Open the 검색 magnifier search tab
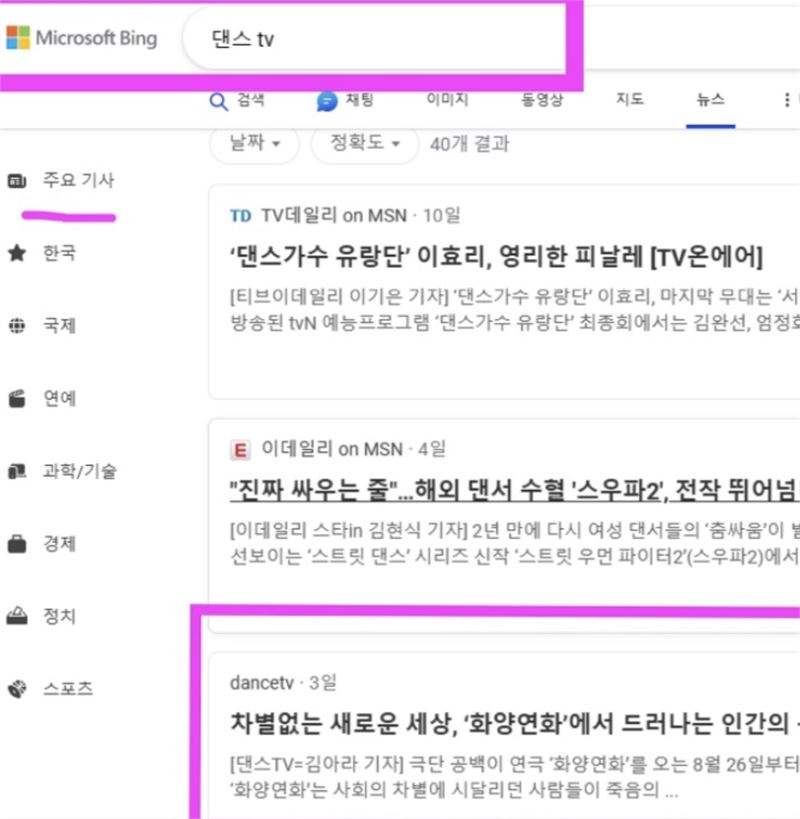This screenshot has height=819, width=800. tap(237, 100)
